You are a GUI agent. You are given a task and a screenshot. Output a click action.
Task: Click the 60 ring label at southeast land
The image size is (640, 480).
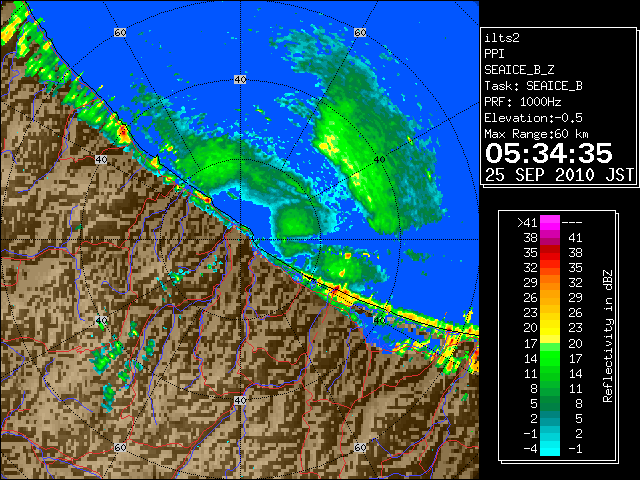[360, 447]
